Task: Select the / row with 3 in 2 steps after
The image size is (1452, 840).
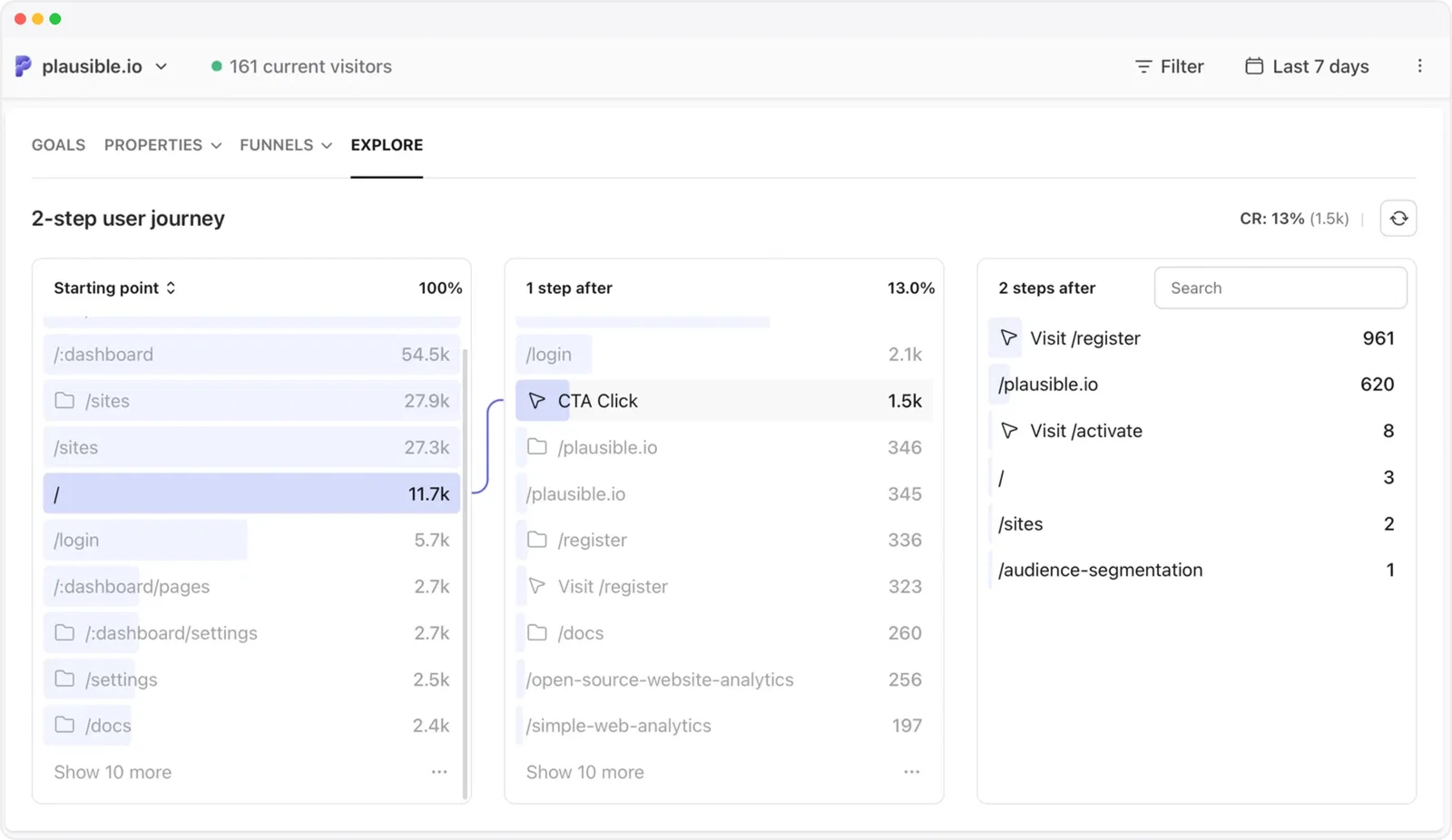Action: 1196,477
